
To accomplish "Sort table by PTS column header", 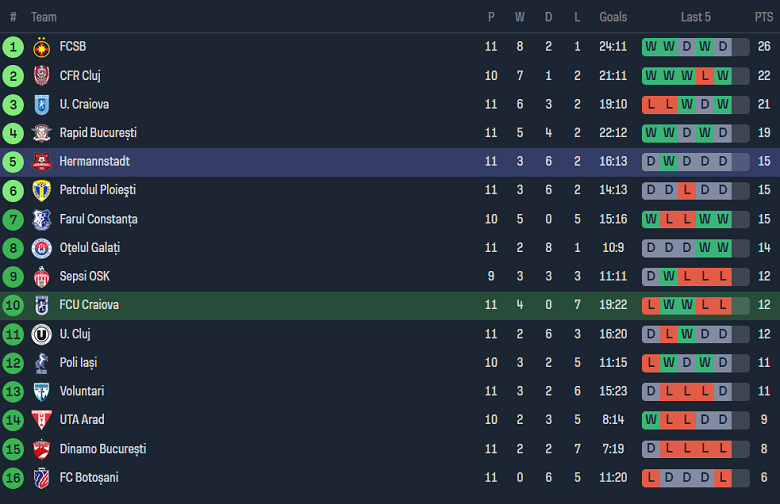I will click(764, 17).
